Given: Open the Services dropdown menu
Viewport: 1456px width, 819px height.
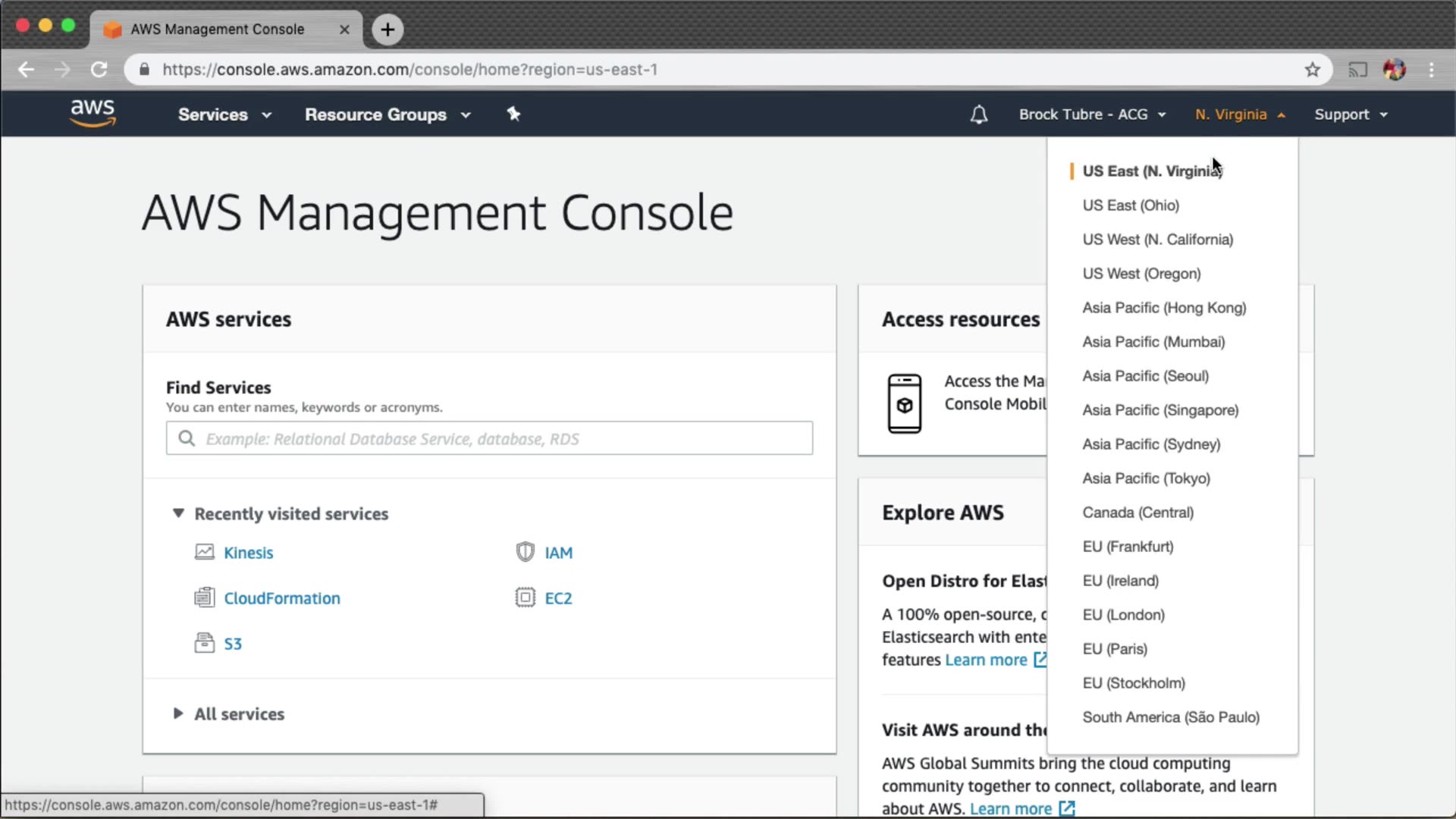Looking at the screenshot, I should point(224,115).
